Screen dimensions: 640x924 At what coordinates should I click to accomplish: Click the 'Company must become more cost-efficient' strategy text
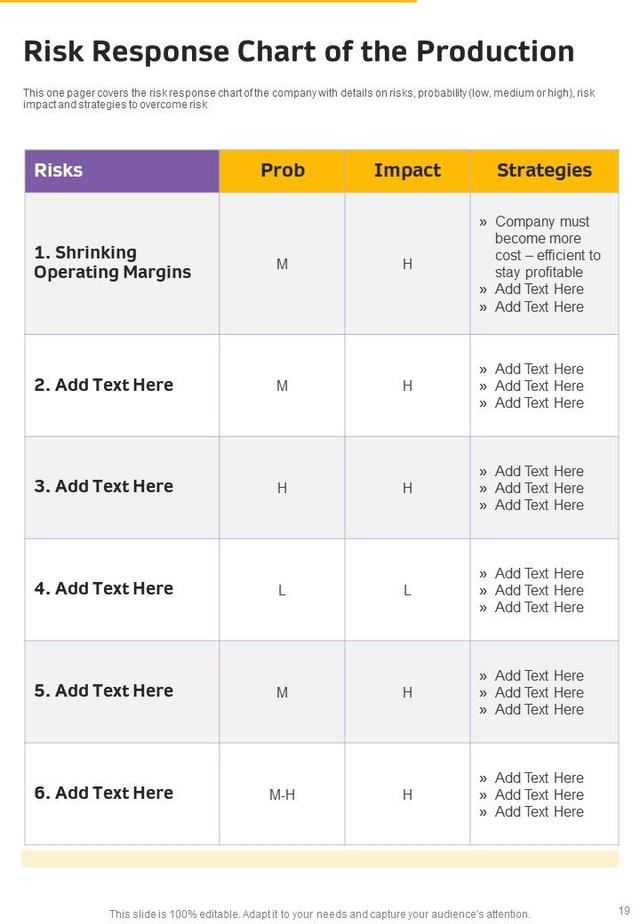click(546, 247)
